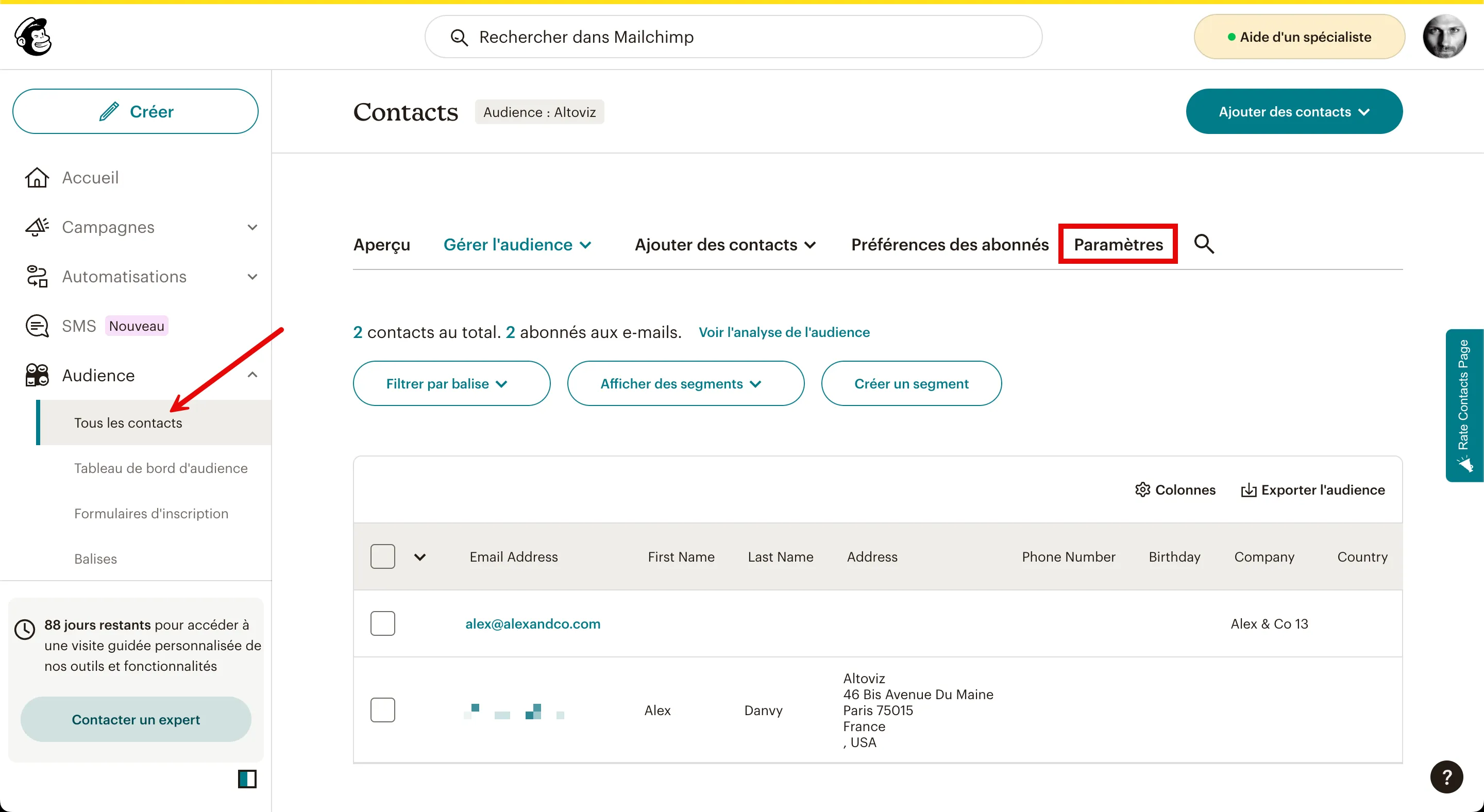Image resolution: width=1484 pixels, height=812 pixels.
Task: Click the Automatisations flow icon
Action: pyautogui.click(x=37, y=277)
